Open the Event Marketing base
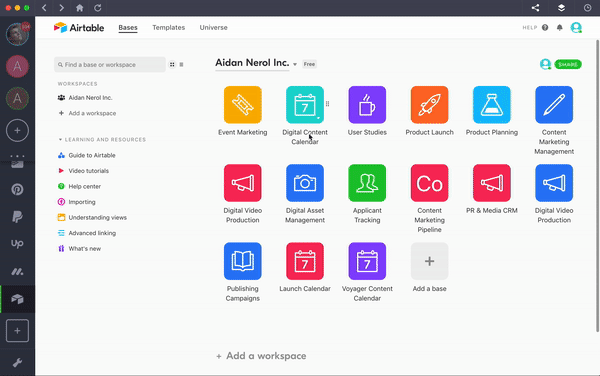This screenshot has width=600, height=376. [243, 105]
